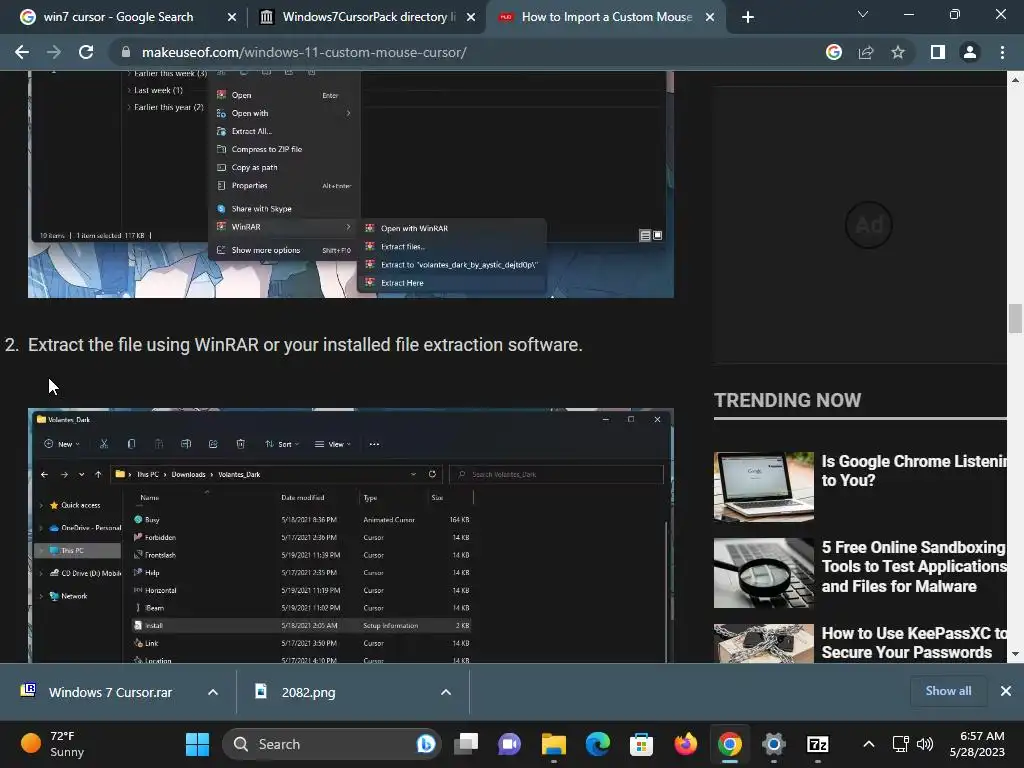Open Bing chat icon in search box
This screenshot has height=768, width=1024.
pos(426,744)
